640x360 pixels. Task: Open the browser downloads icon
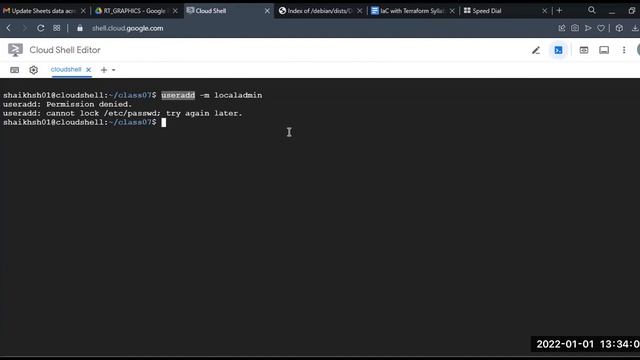(635, 28)
